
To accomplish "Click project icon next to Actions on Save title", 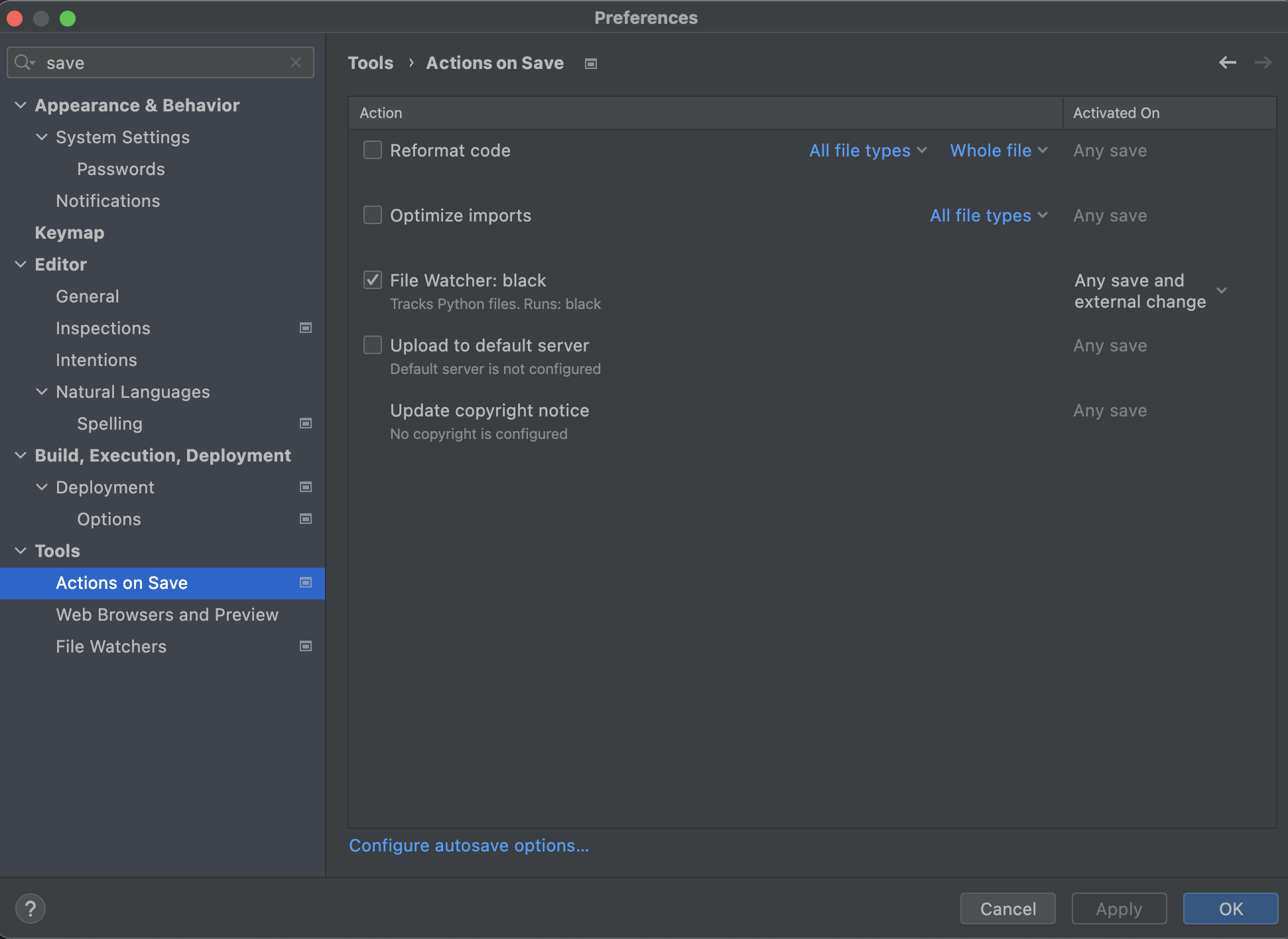I will pyautogui.click(x=591, y=64).
